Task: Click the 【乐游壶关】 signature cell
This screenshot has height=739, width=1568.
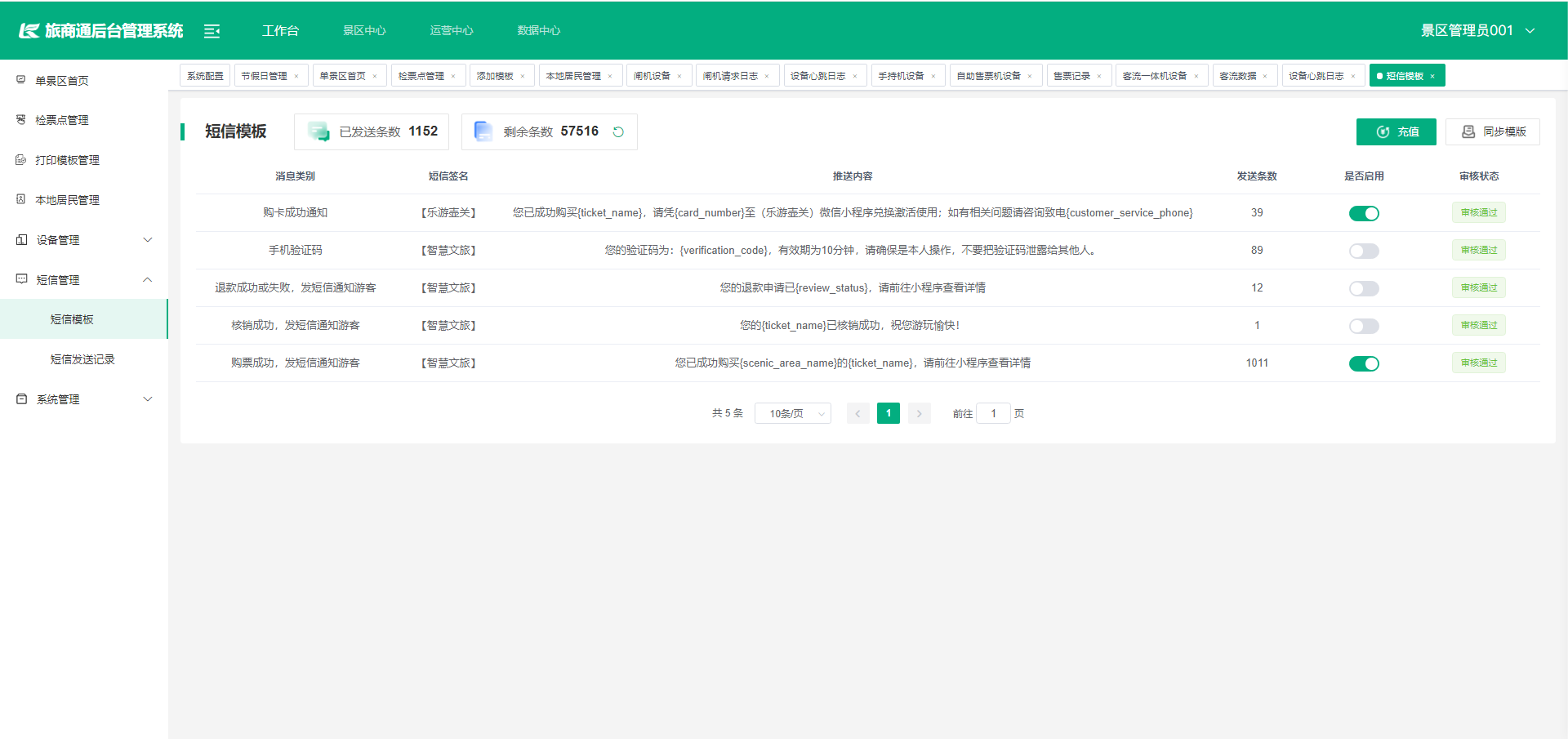Action: pos(448,213)
